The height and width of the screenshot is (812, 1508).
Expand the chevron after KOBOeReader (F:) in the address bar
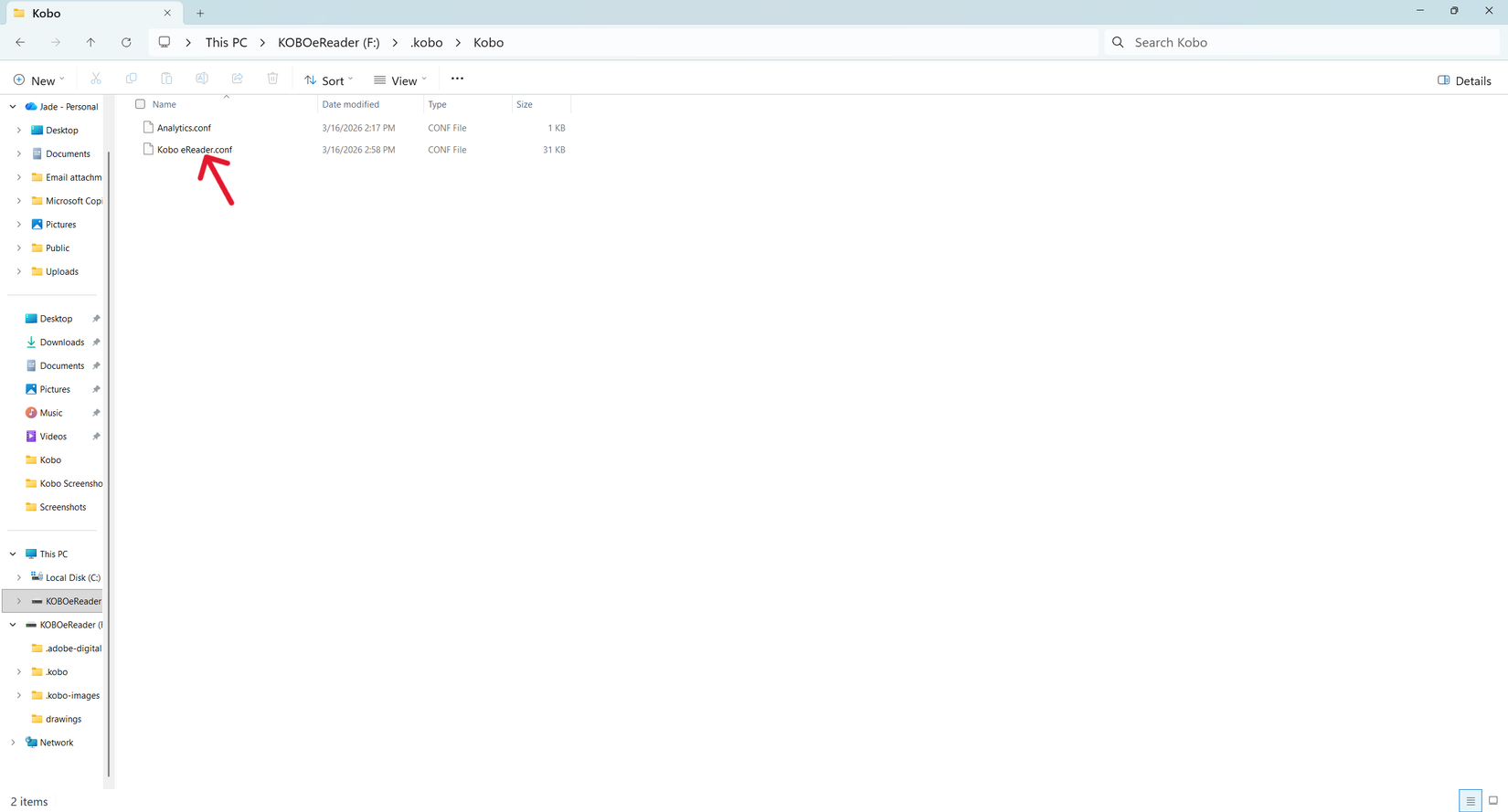point(395,43)
